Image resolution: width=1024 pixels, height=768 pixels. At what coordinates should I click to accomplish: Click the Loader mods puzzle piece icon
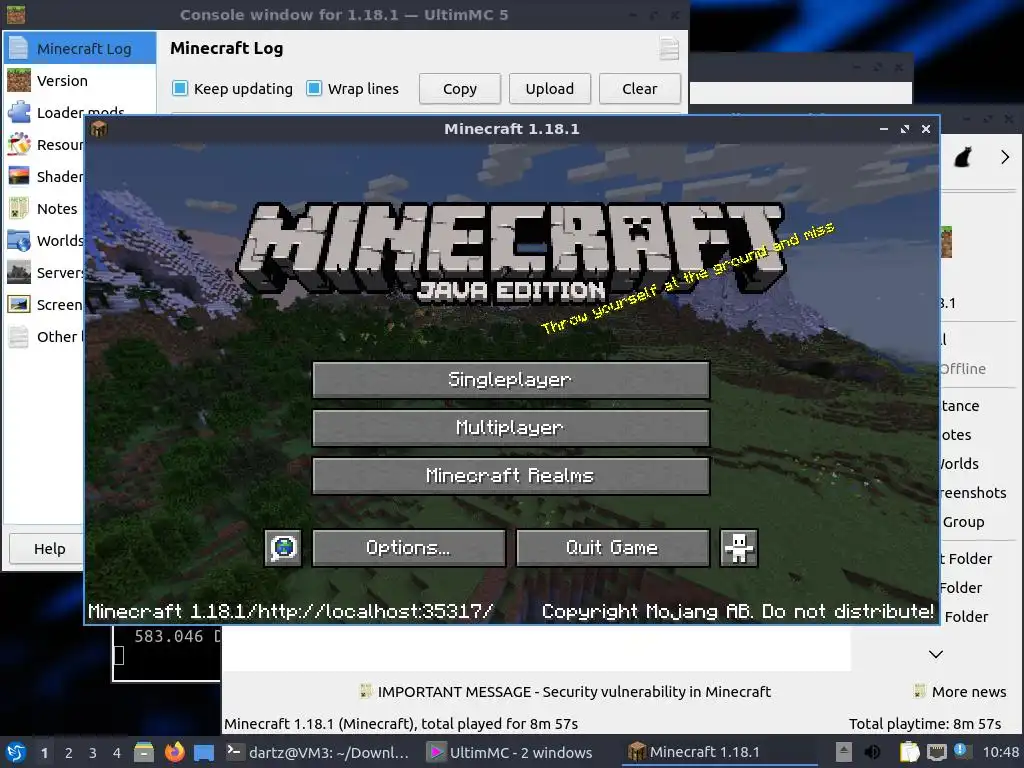pyautogui.click(x=19, y=112)
